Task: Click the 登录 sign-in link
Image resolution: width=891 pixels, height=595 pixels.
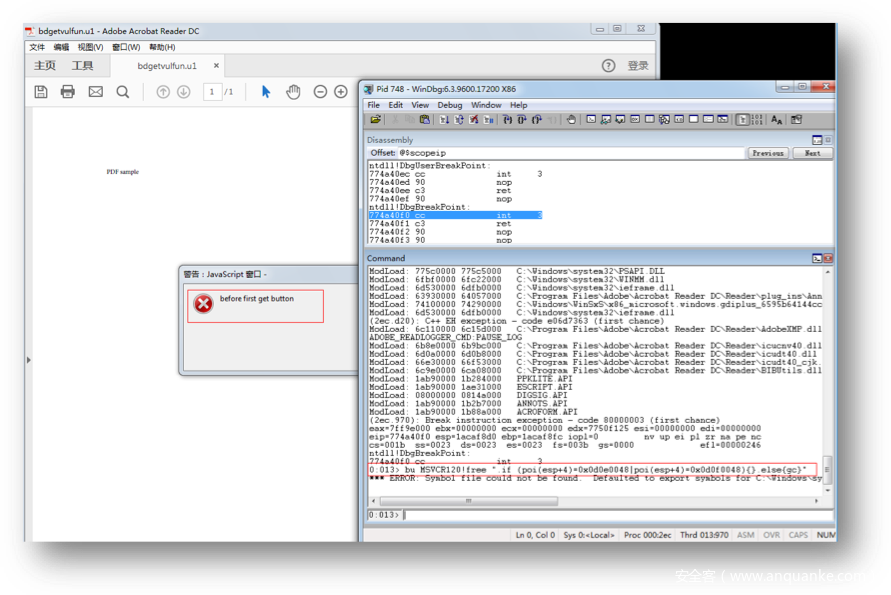Action: point(638,66)
